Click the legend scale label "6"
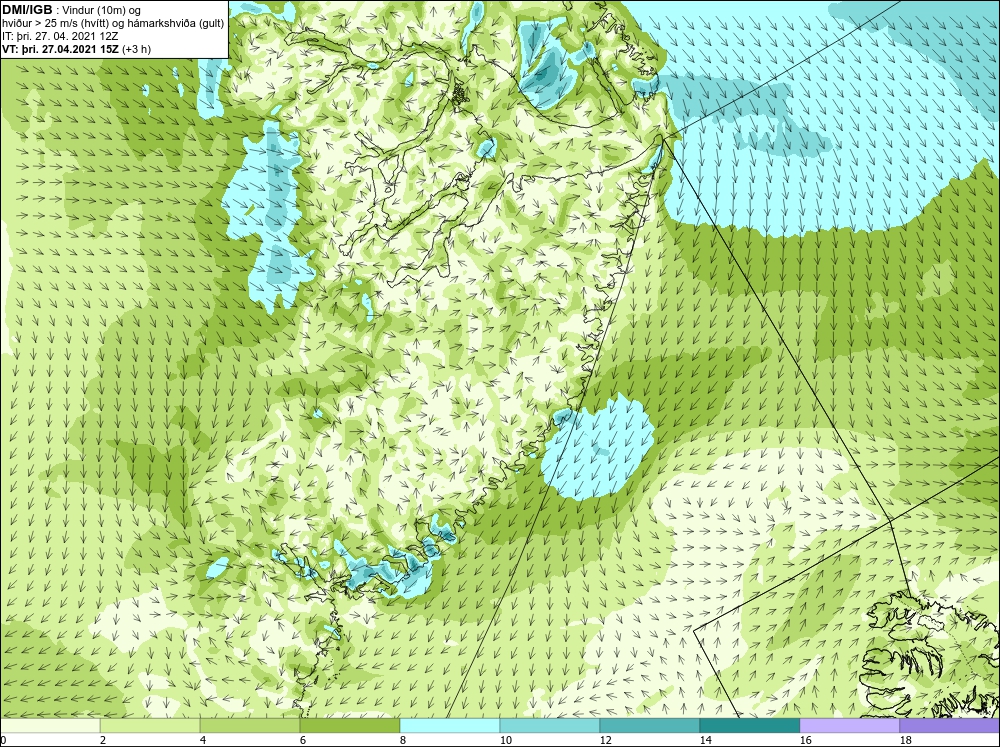This screenshot has width=1000, height=747. 303,740
